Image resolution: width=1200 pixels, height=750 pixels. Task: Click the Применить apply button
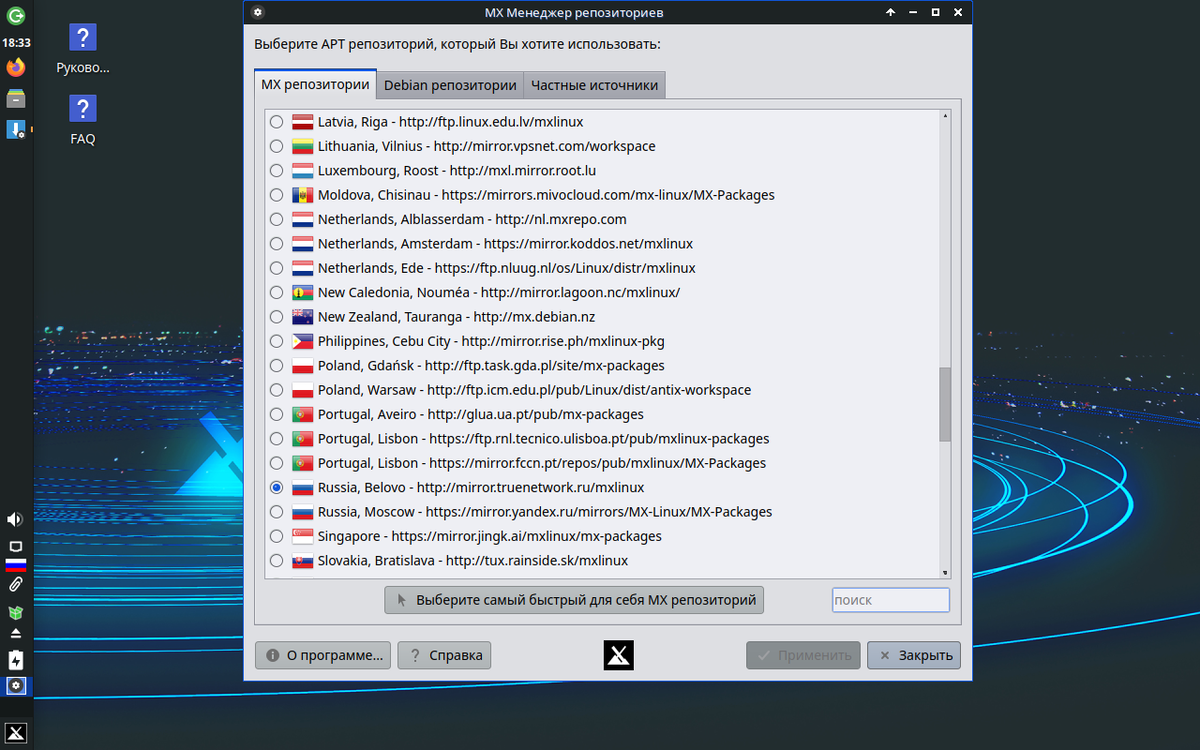(x=803, y=656)
